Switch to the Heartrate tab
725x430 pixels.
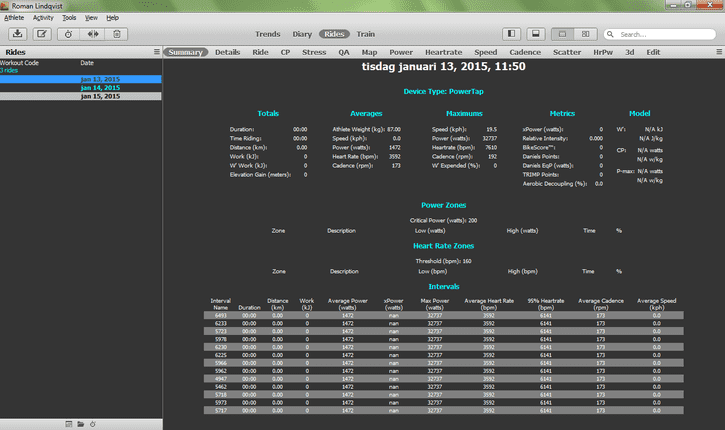click(443, 52)
